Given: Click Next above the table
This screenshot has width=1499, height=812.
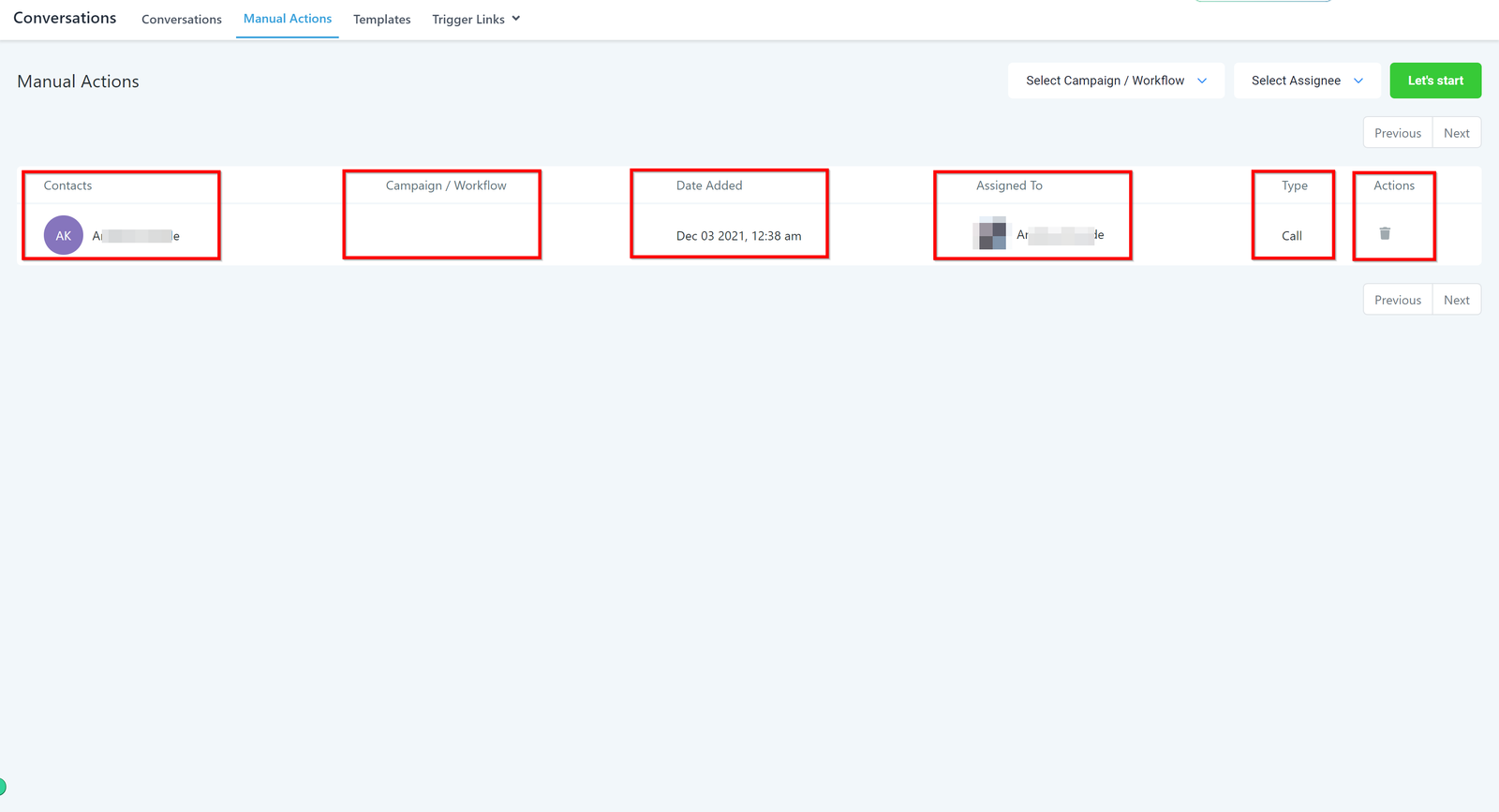Looking at the screenshot, I should (1456, 133).
